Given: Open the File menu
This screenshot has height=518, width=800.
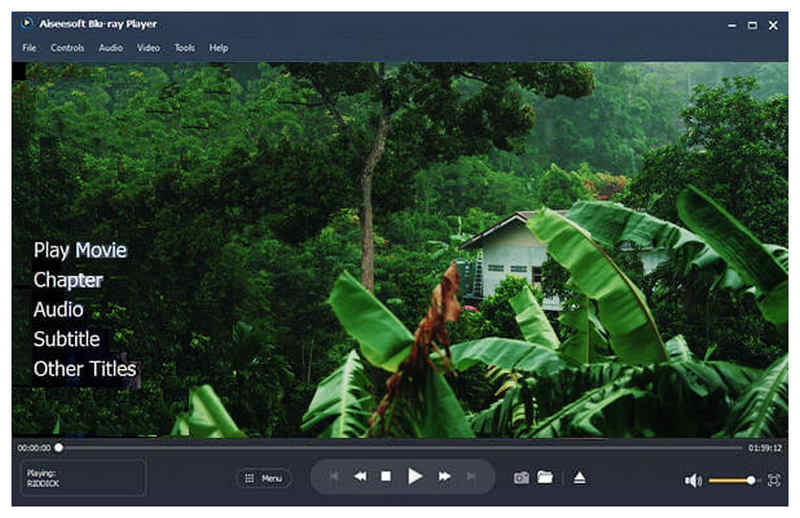Looking at the screenshot, I should (x=29, y=48).
